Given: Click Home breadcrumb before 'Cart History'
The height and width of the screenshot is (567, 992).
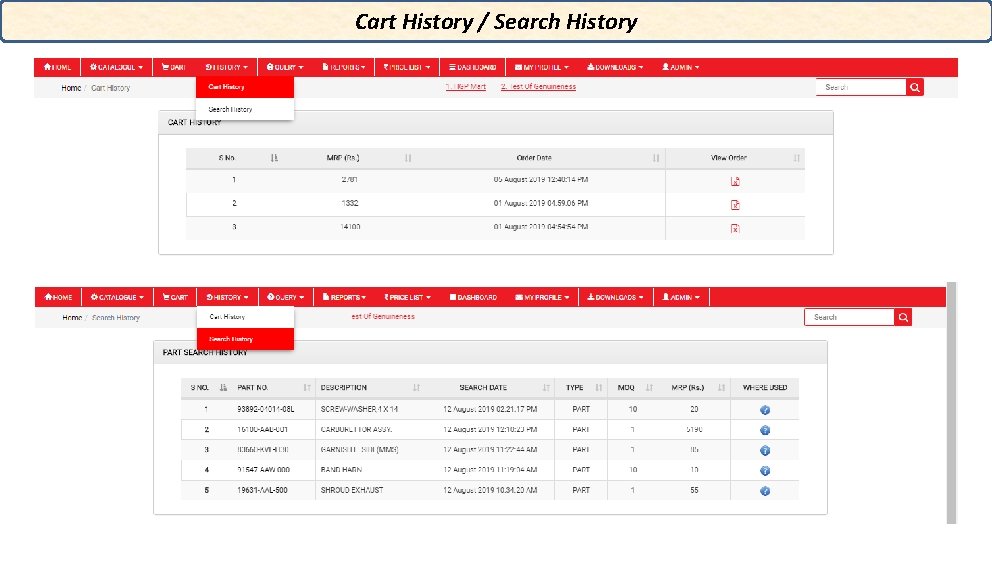Looking at the screenshot, I should tap(71, 88).
